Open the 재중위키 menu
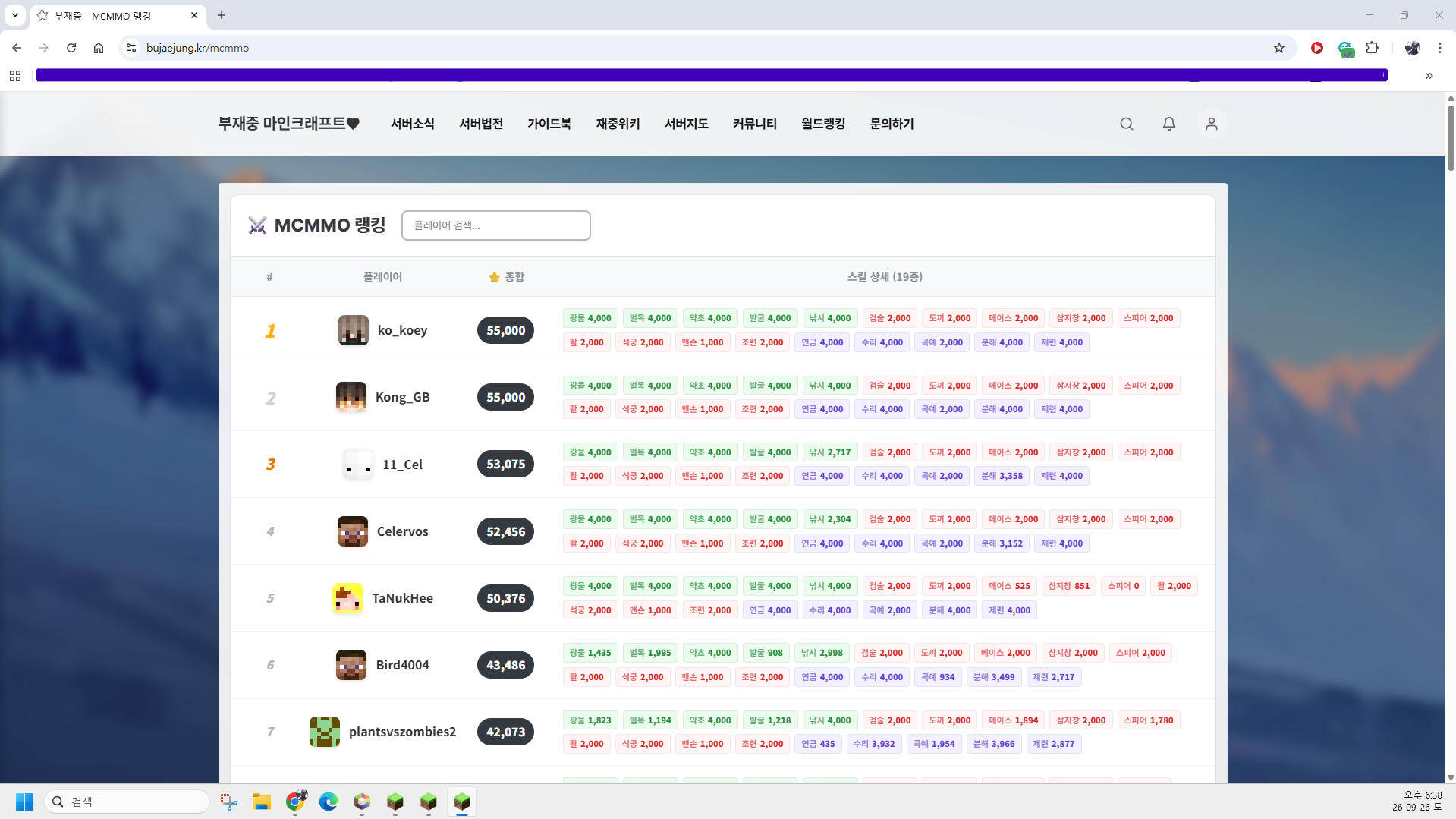Viewport: 1456px width, 819px height. tap(618, 124)
